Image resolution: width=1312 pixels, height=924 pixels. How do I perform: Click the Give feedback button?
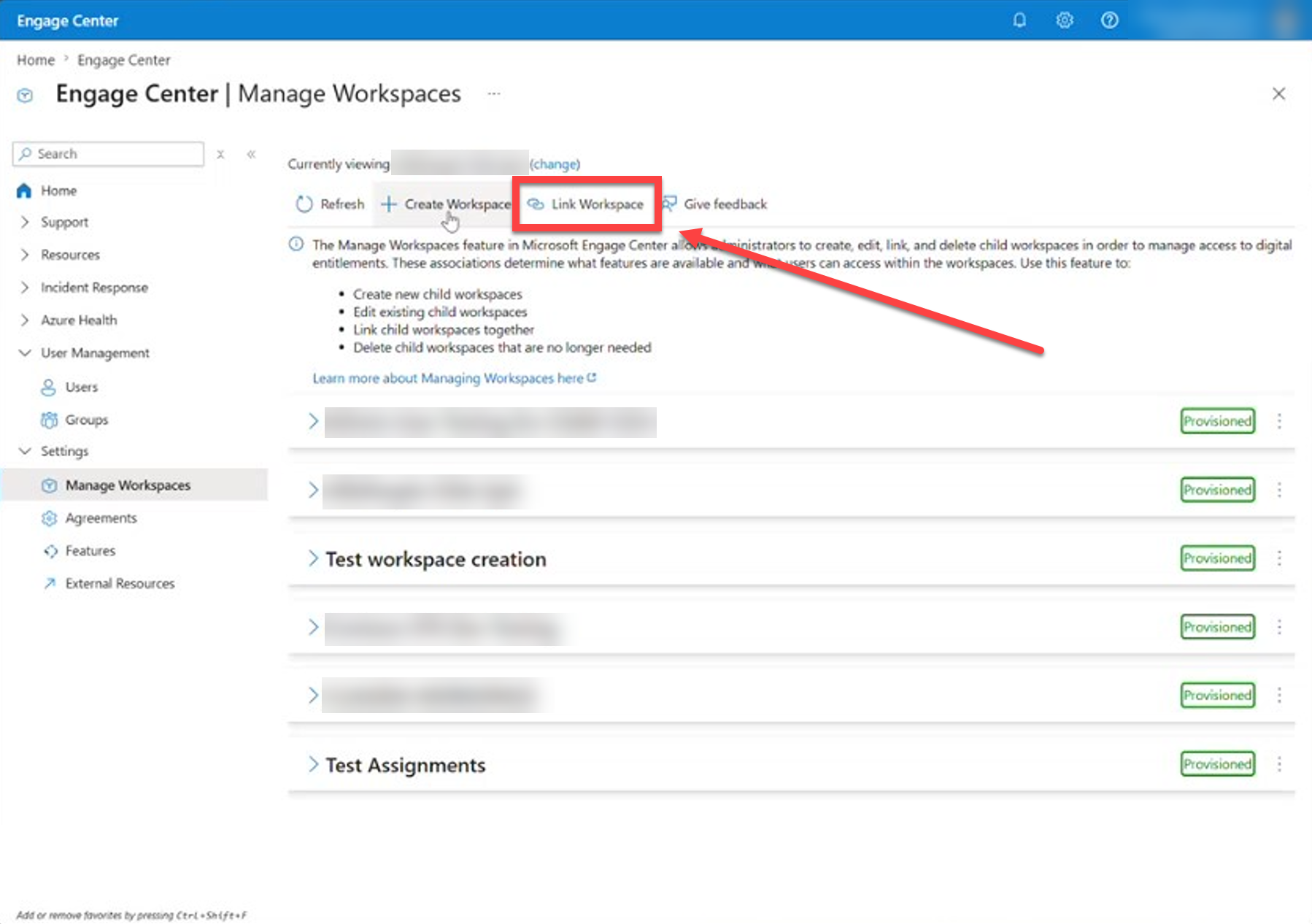715,204
